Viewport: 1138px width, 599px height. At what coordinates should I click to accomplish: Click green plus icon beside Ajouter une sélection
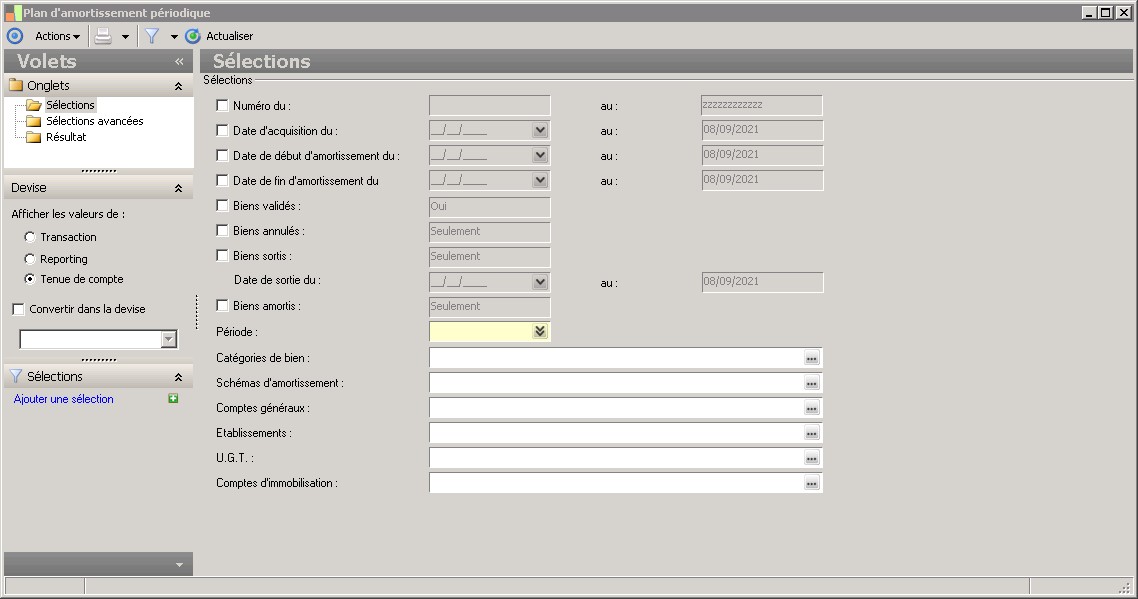(173, 399)
